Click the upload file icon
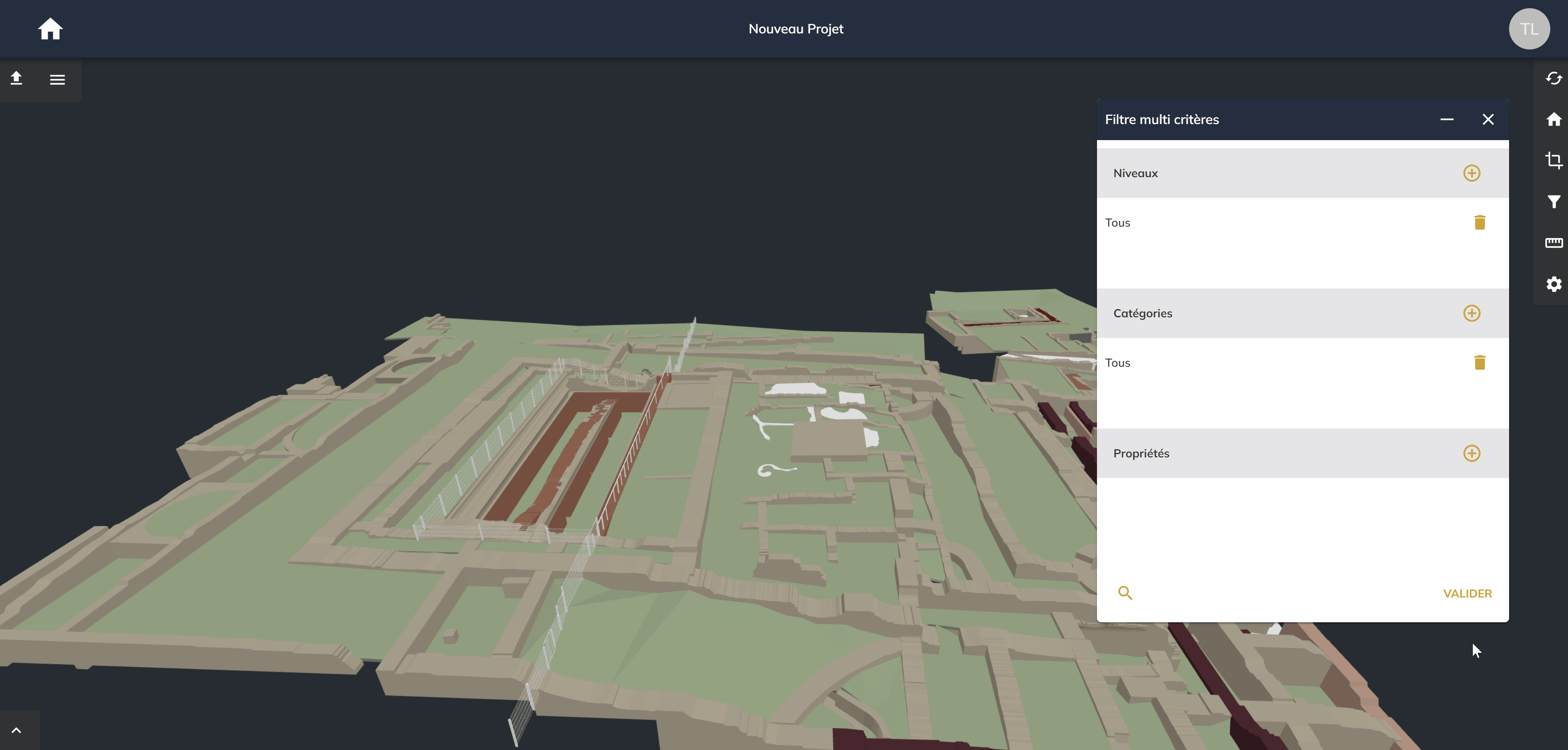The width and height of the screenshot is (1568, 750). pyautogui.click(x=16, y=79)
